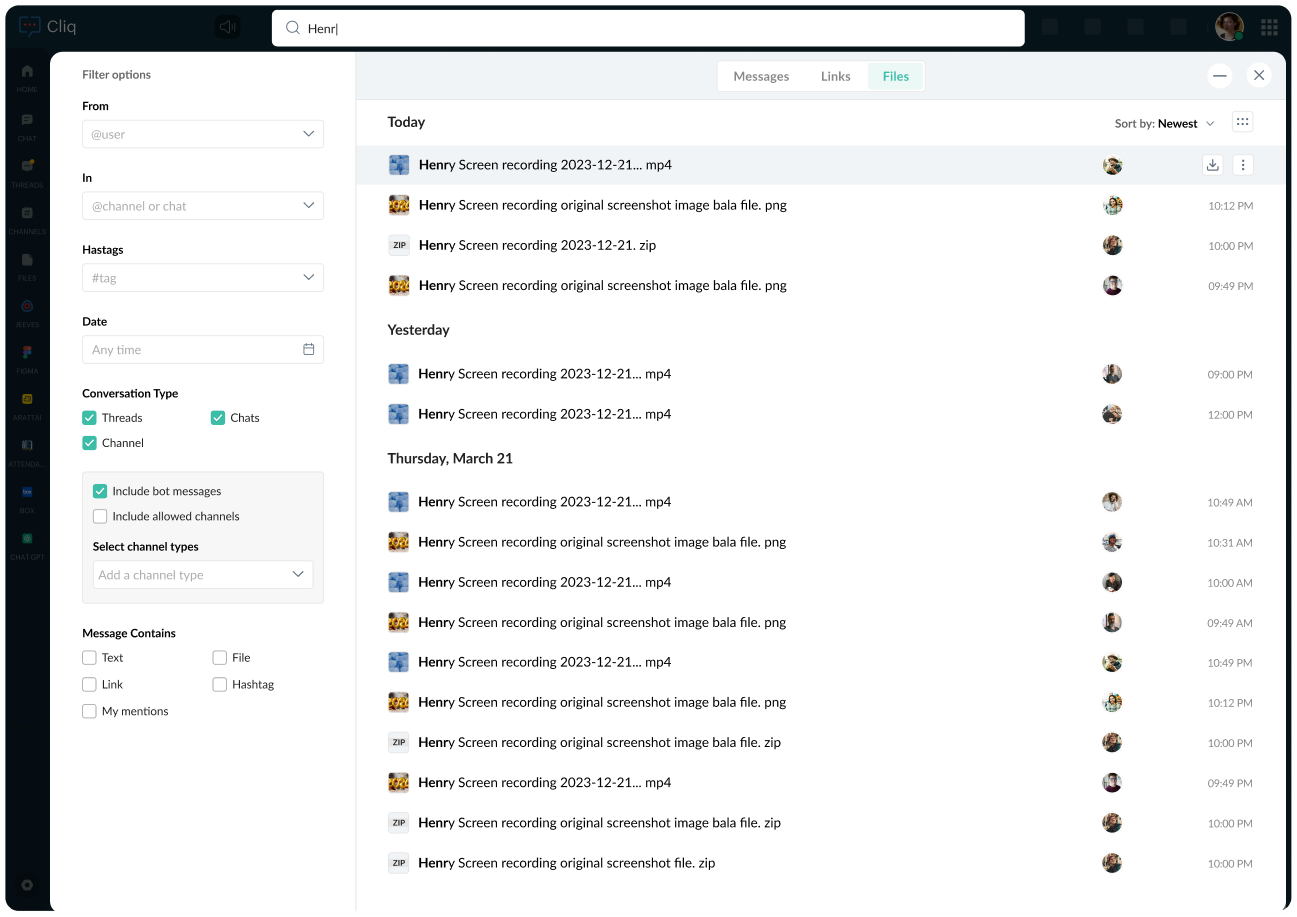Click thumbnail of 12:00 PM mp4 file
Image resolution: width=1297 pixels, height=917 pixels.
[x=398, y=414]
